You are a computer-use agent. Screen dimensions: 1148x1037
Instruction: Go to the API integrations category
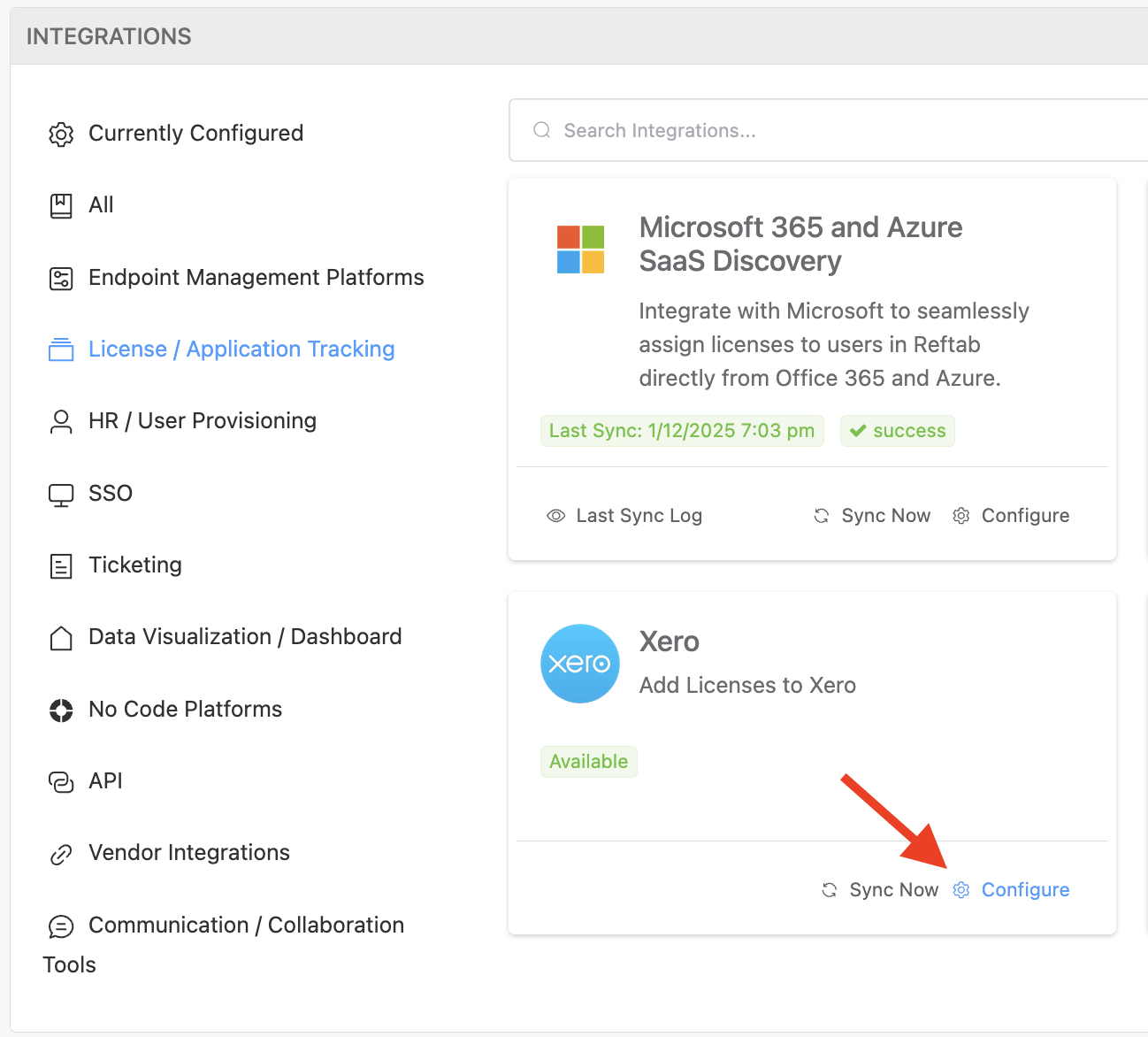105,781
